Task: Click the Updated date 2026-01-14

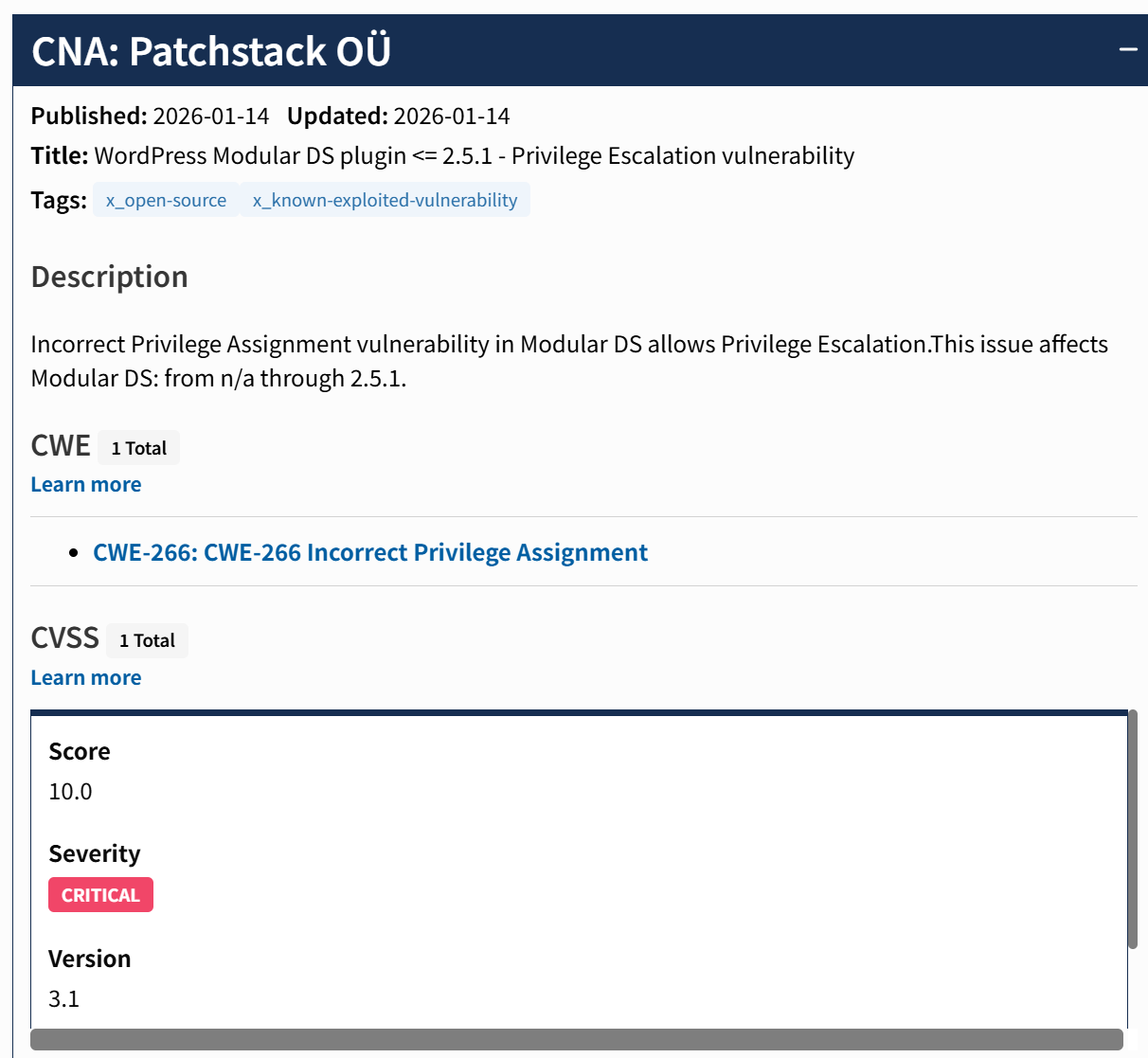Action: tap(452, 116)
